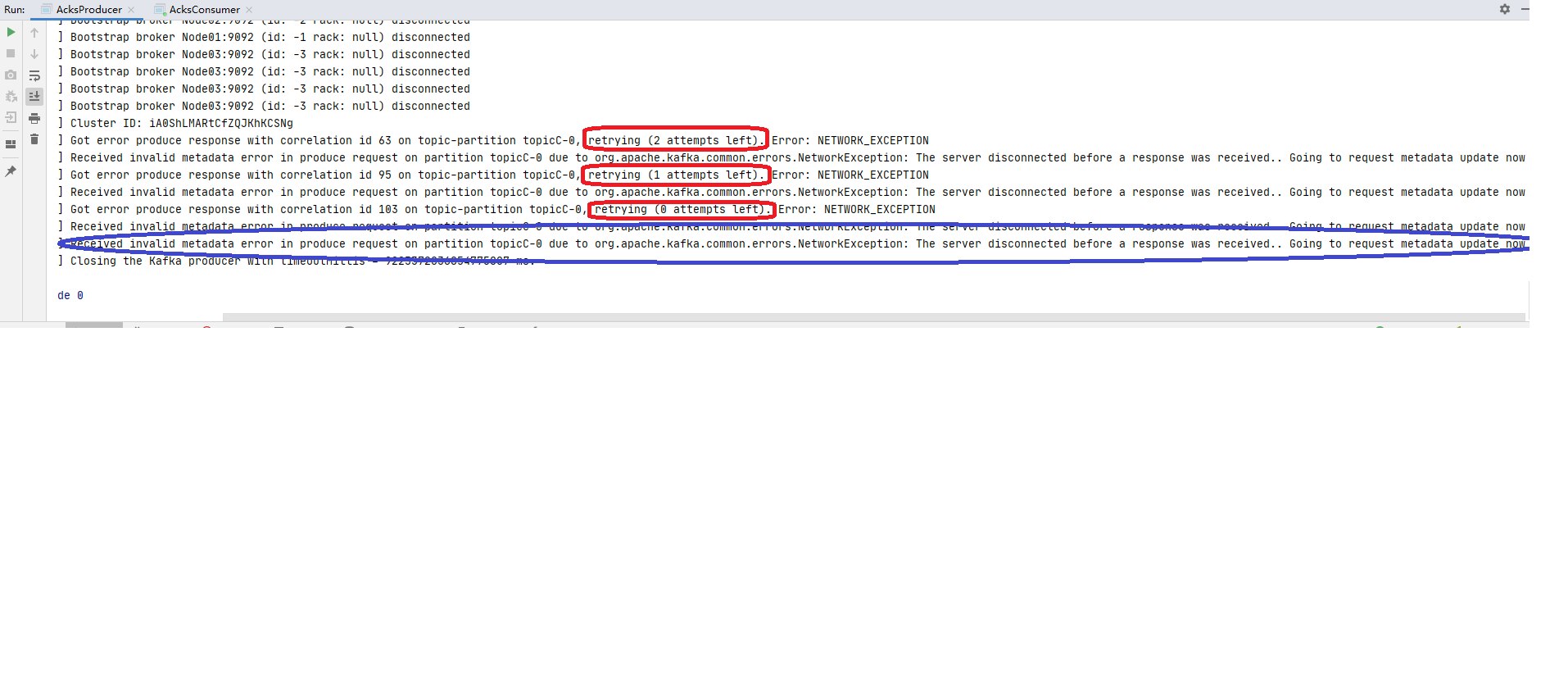
Task: Close the AcksProducer tab
Action: pyautogui.click(x=131, y=10)
